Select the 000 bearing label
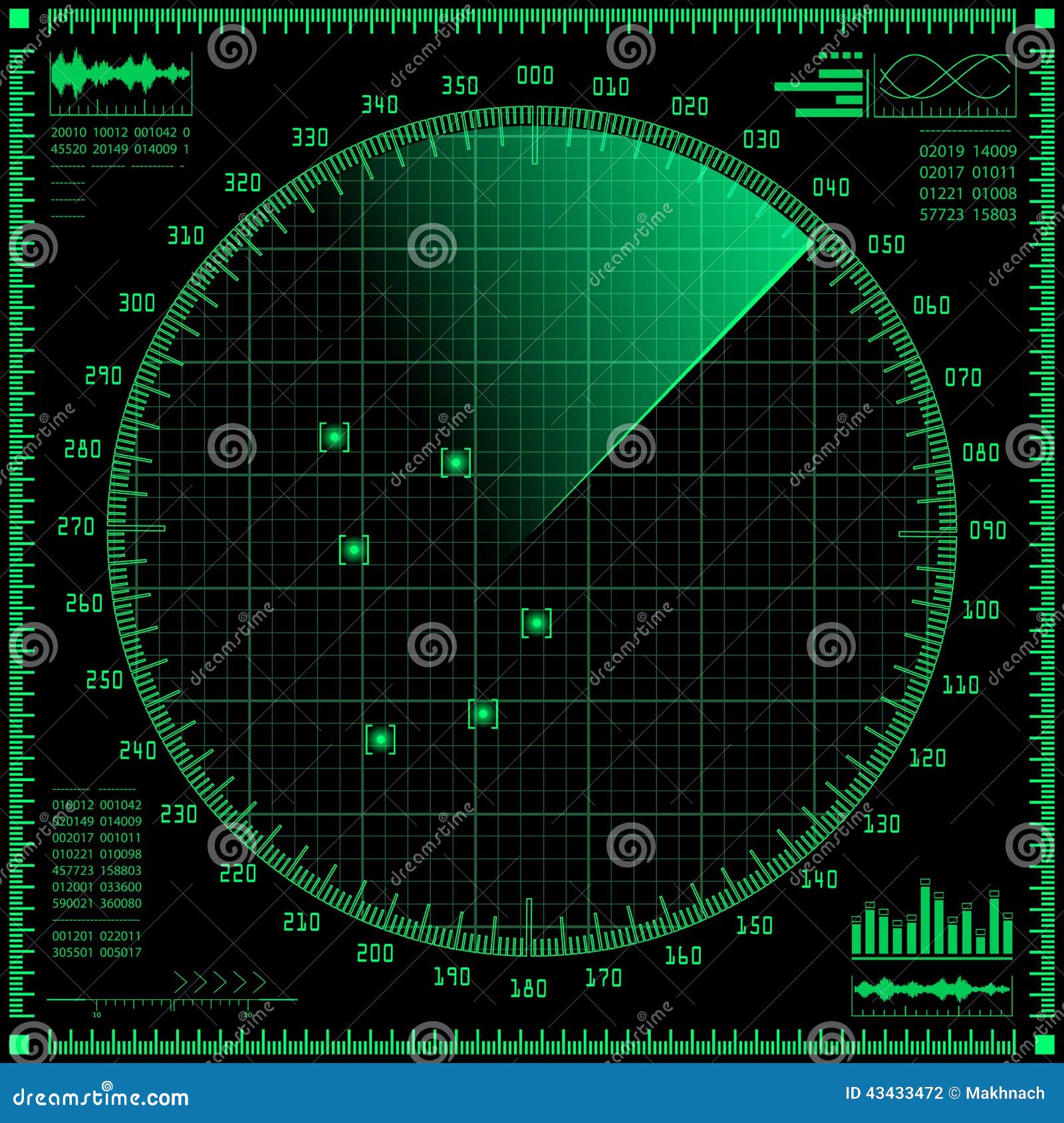Screen dimensions: 1064x1123 [x=537, y=75]
